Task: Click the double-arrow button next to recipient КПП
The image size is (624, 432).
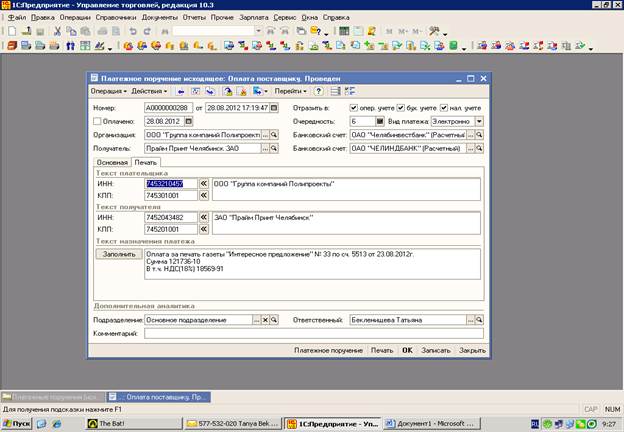Action: tap(203, 228)
